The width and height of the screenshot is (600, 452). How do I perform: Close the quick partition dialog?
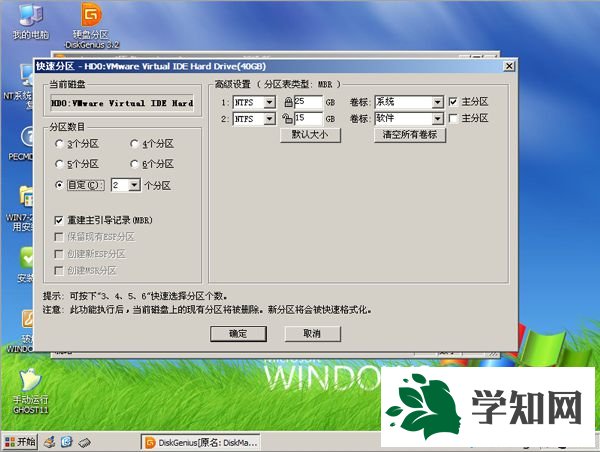tap(509, 66)
